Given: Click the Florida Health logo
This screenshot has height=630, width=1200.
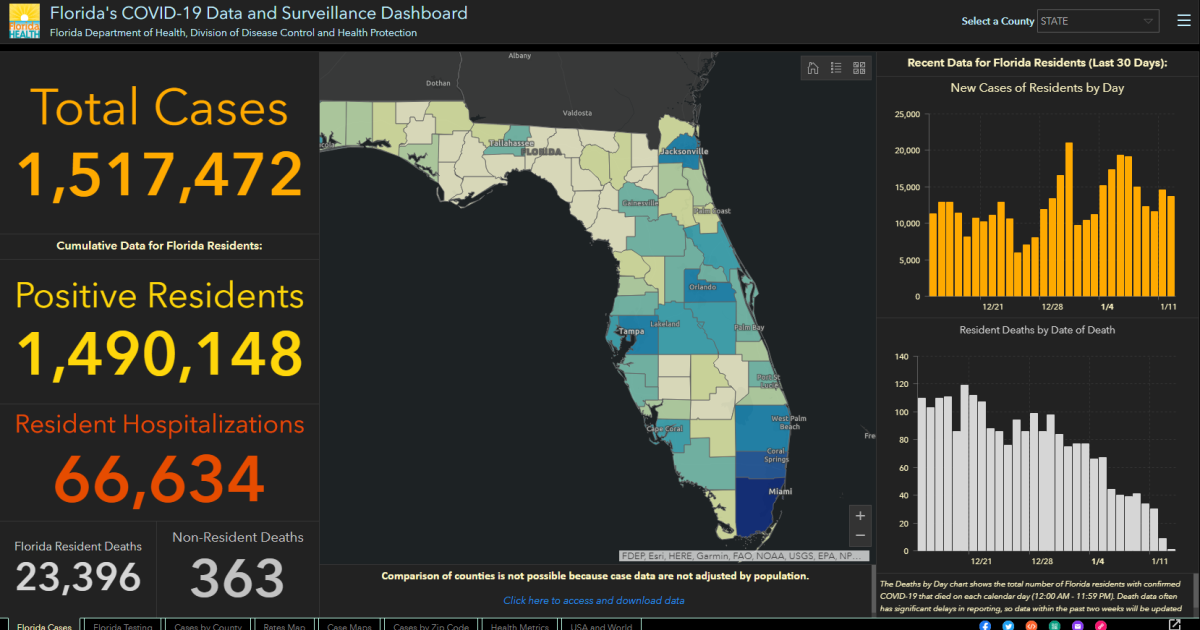Looking at the screenshot, I should [x=25, y=21].
